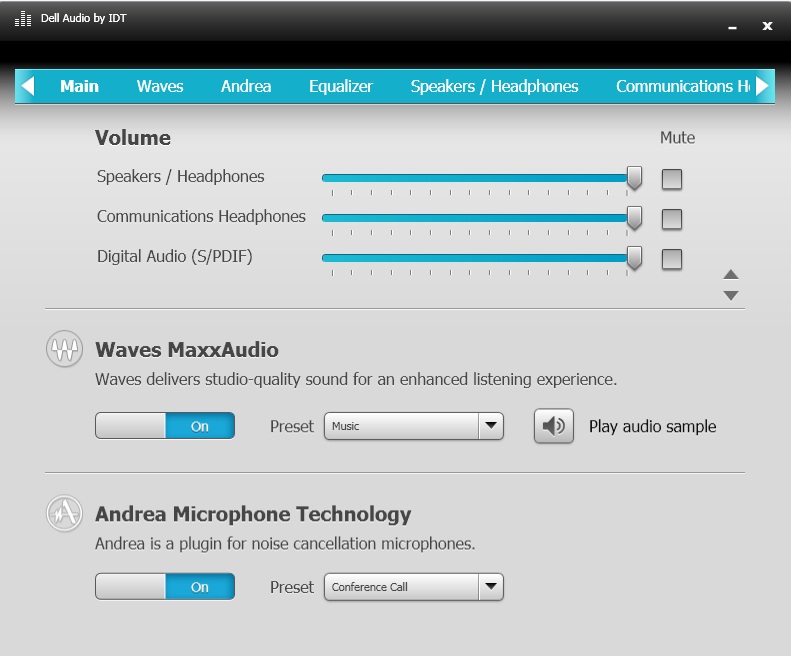Image resolution: width=791 pixels, height=656 pixels.
Task: Click the Communications Headphones volume label
Action: [x=201, y=216]
